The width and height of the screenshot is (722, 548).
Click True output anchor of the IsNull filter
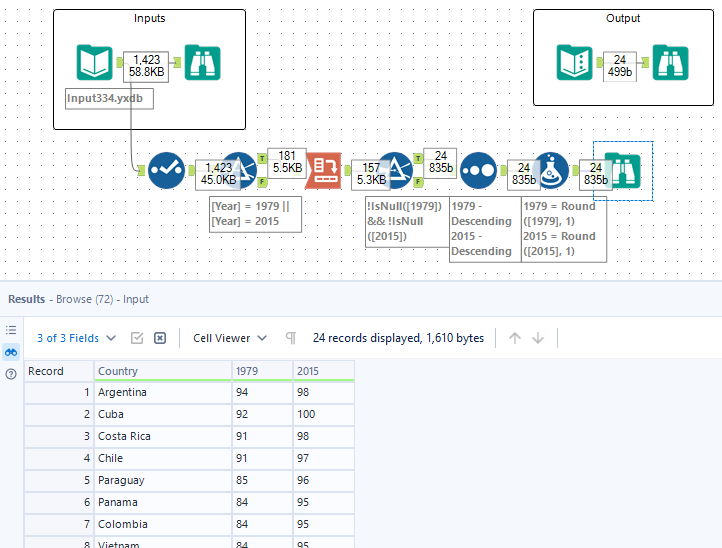tap(418, 159)
